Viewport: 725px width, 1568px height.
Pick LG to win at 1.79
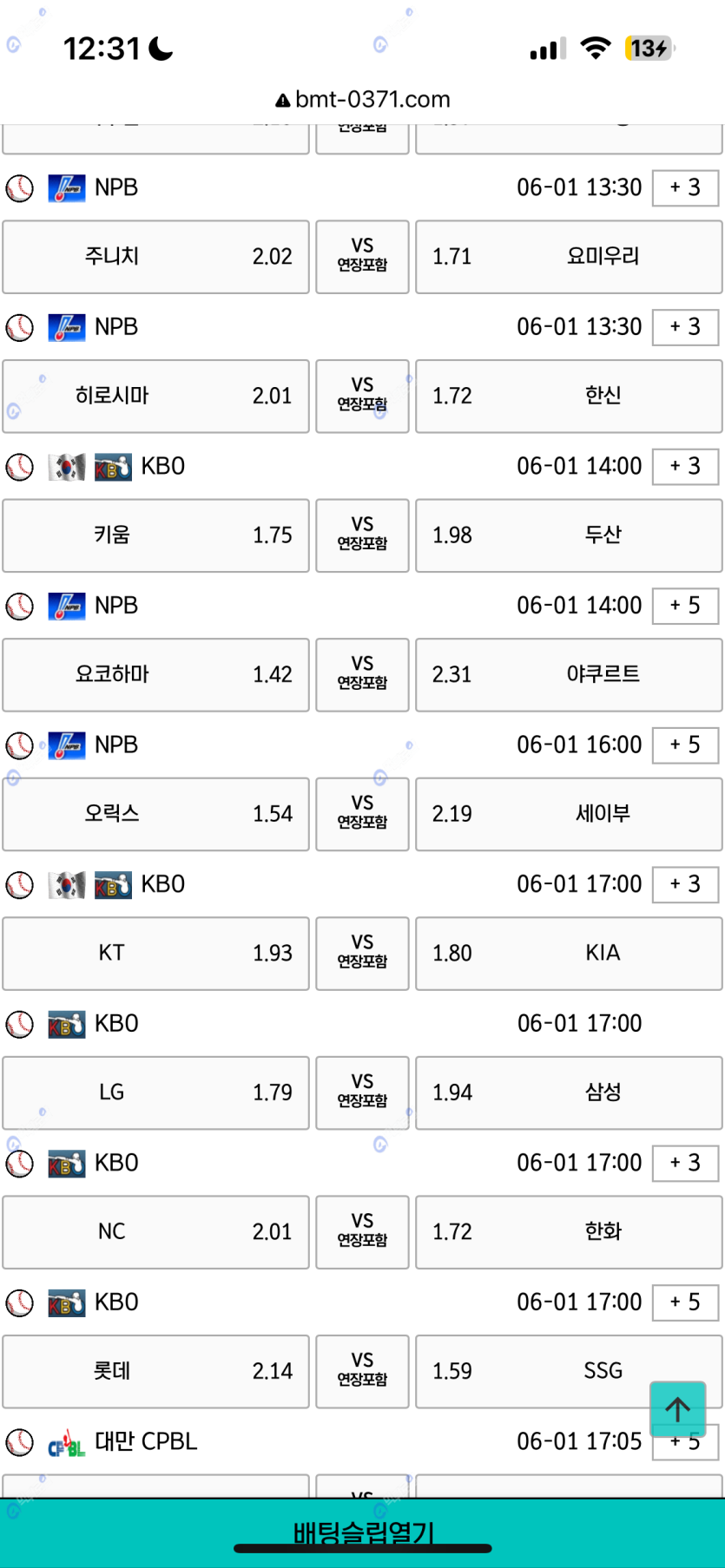pyautogui.click(x=156, y=1092)
